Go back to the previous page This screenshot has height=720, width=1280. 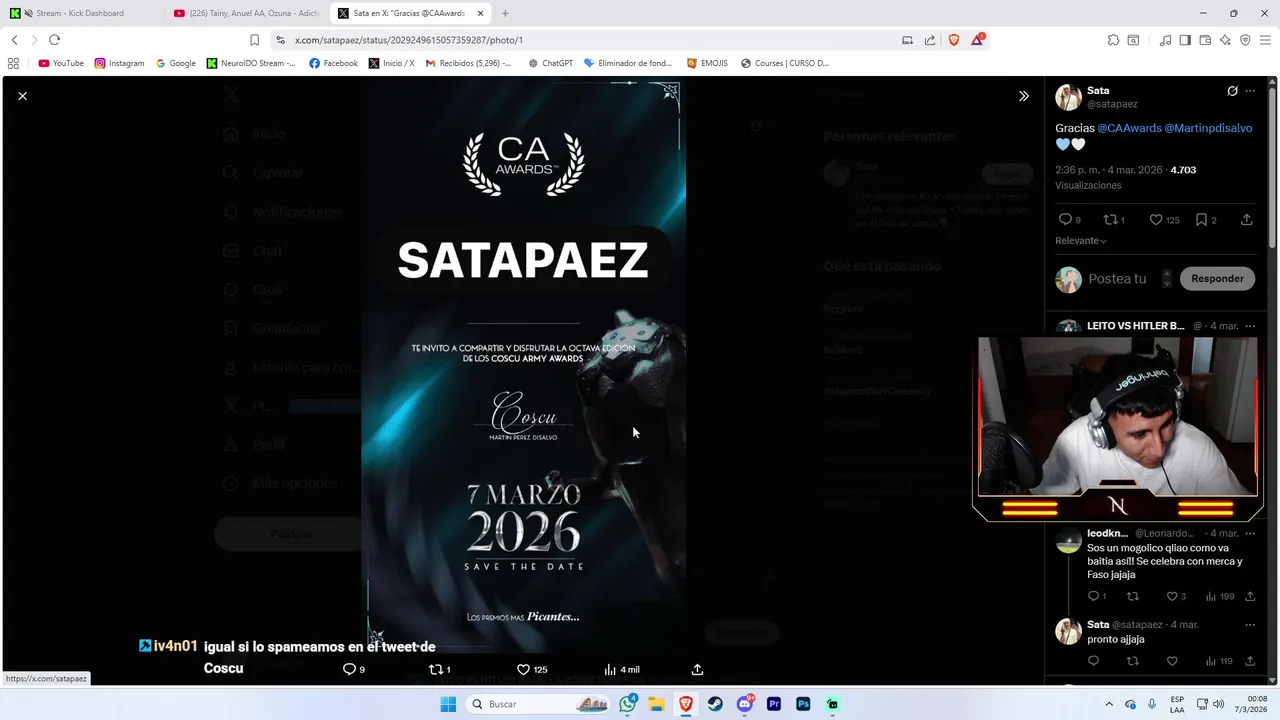coord(15,40)
